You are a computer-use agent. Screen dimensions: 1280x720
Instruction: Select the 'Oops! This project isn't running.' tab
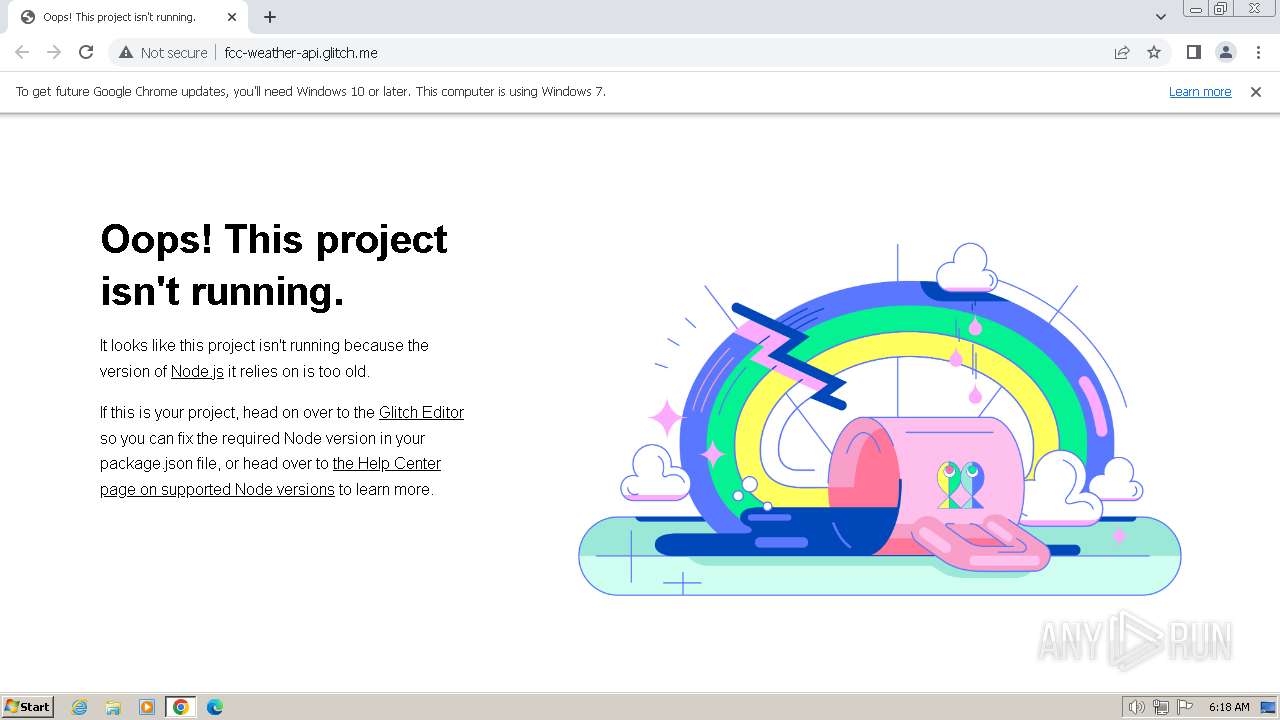click(x=127, y=17)
